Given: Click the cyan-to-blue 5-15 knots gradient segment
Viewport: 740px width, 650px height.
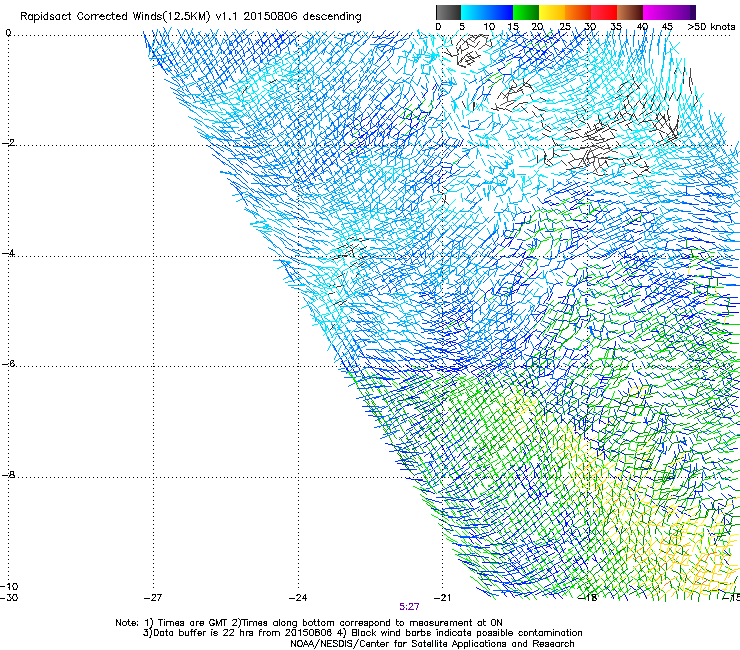Looking at the screenshot, I should [x=487, y=12].
